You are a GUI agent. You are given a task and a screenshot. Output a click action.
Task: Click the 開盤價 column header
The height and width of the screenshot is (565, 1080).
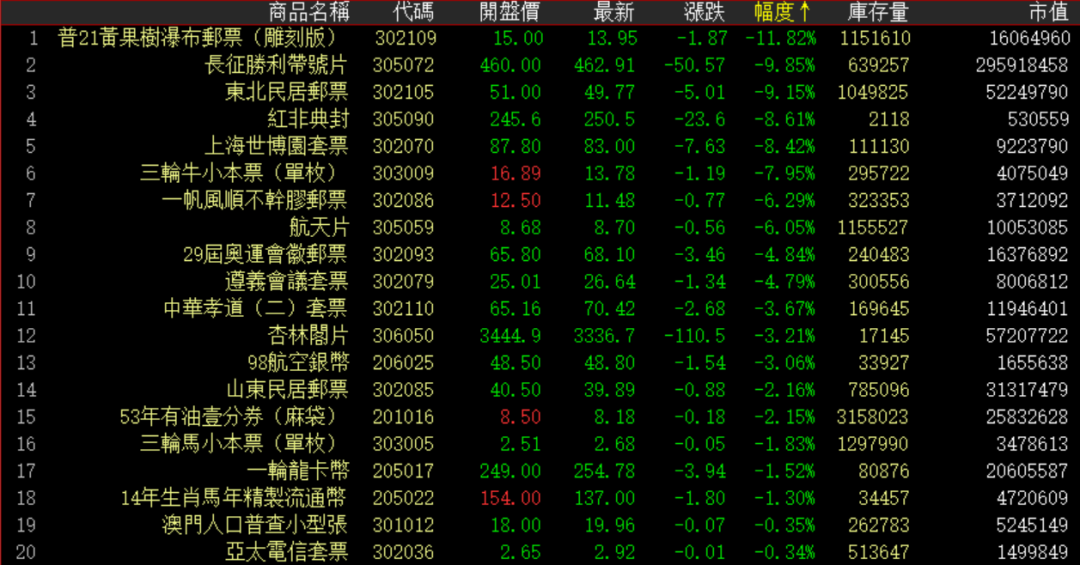point(510,12)
